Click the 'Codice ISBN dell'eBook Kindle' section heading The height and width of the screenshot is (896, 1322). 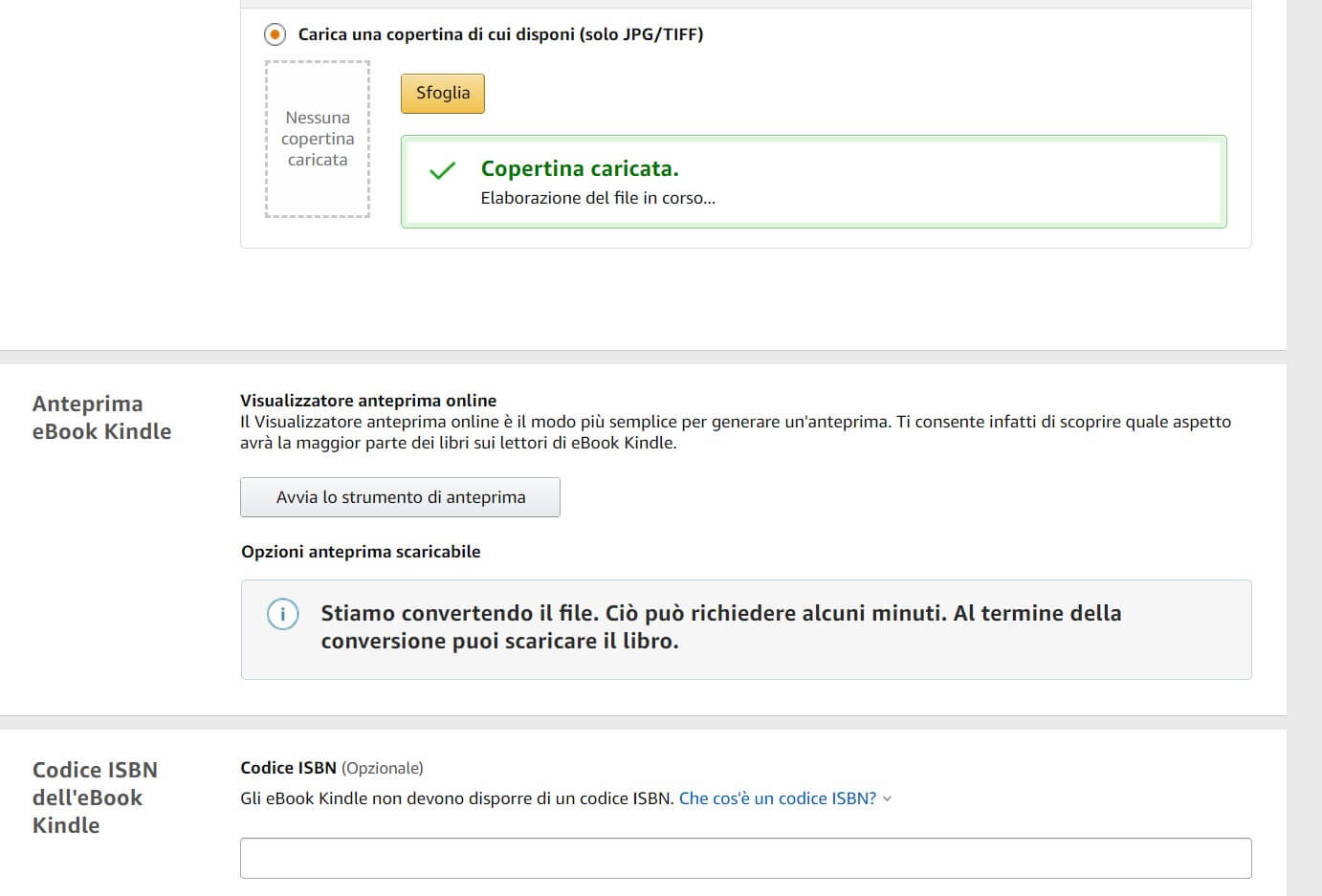coord(95,797)
